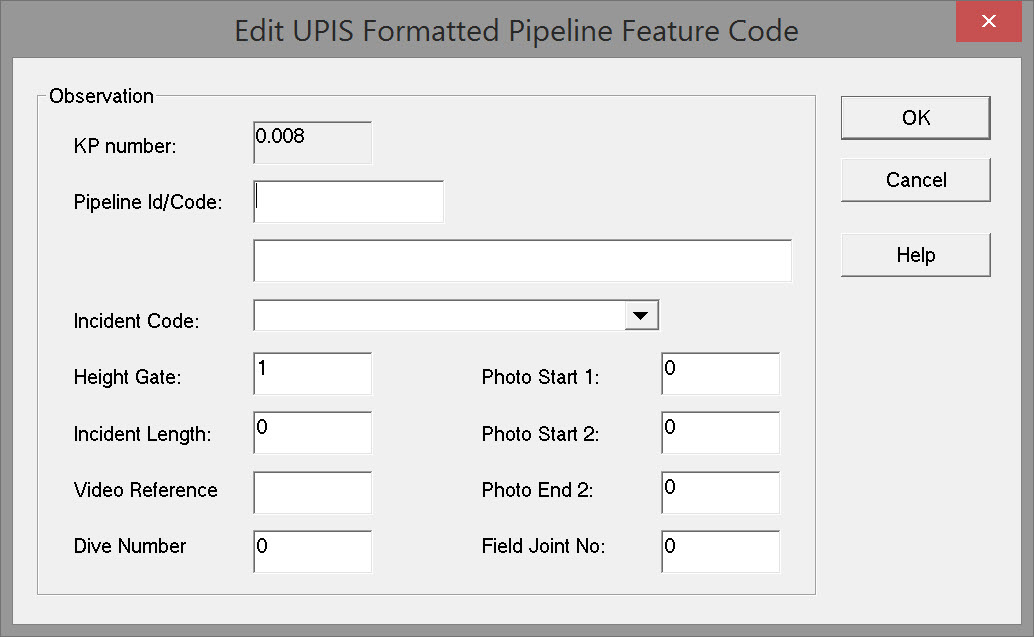Expand the Incident Code dropdown arrow
The image size is (1034, 637).
pos(641,316)
